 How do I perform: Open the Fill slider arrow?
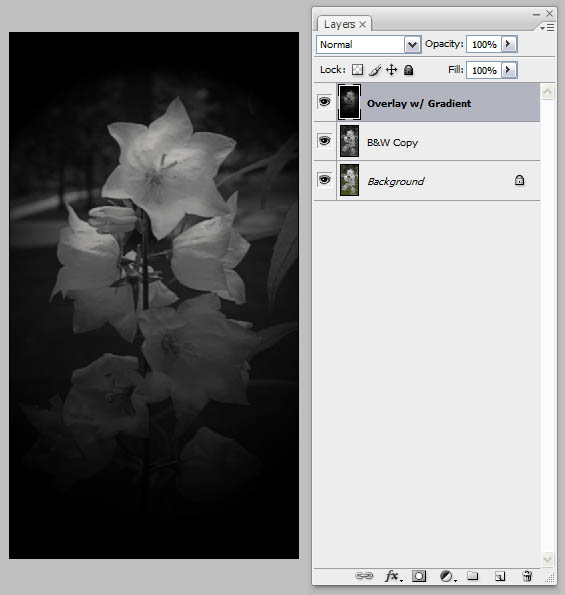point(509,70)
